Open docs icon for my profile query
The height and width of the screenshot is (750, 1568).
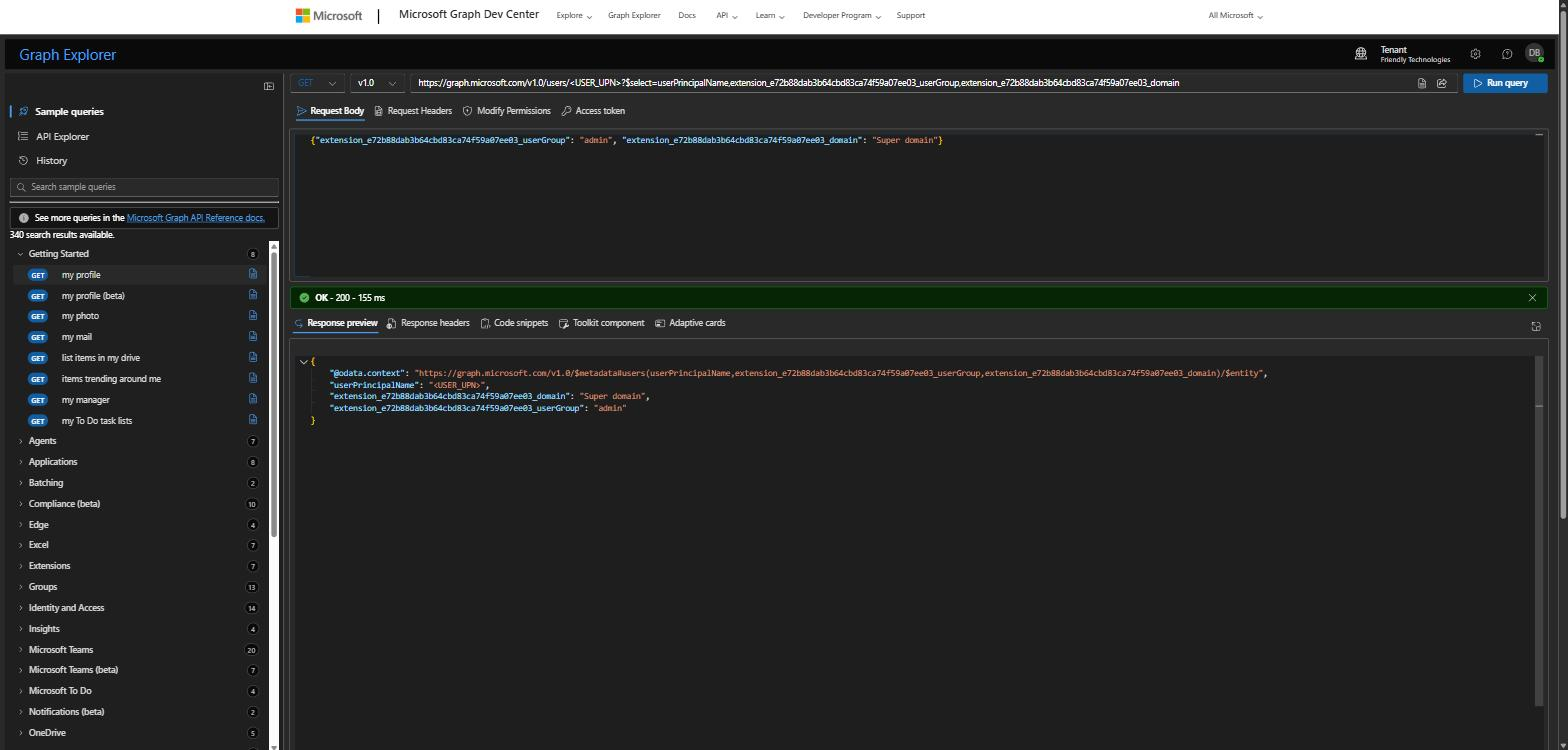(253, 274)
